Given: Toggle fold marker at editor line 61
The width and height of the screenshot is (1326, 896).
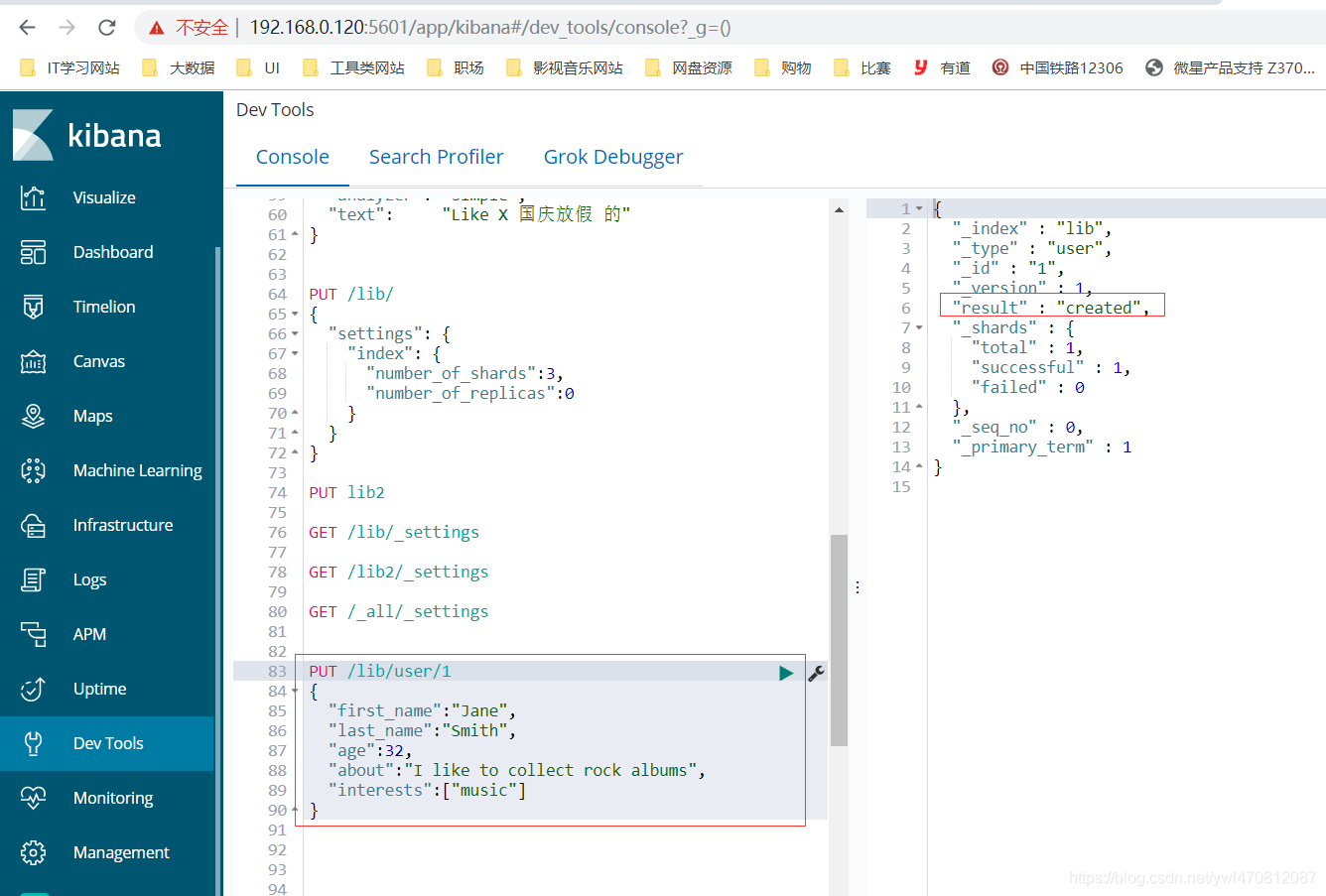Looking at the screenshot, I should tap(295, 235).
